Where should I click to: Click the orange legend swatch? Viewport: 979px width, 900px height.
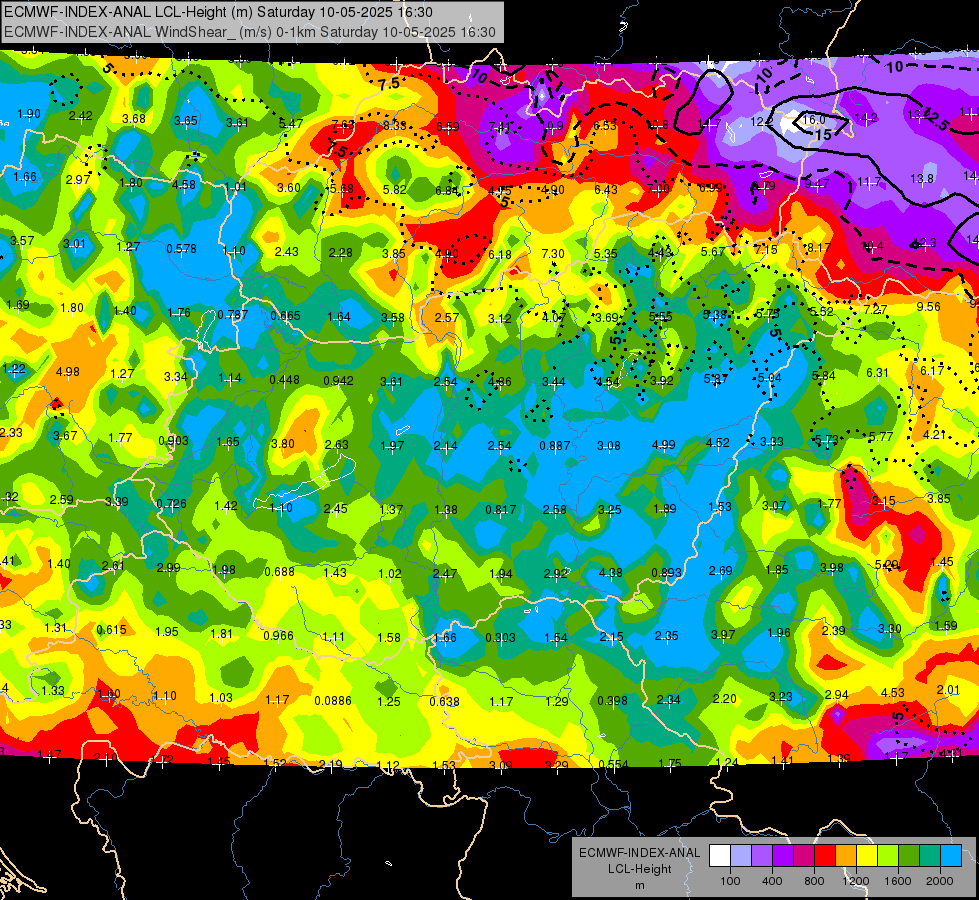tap(846, 856)
